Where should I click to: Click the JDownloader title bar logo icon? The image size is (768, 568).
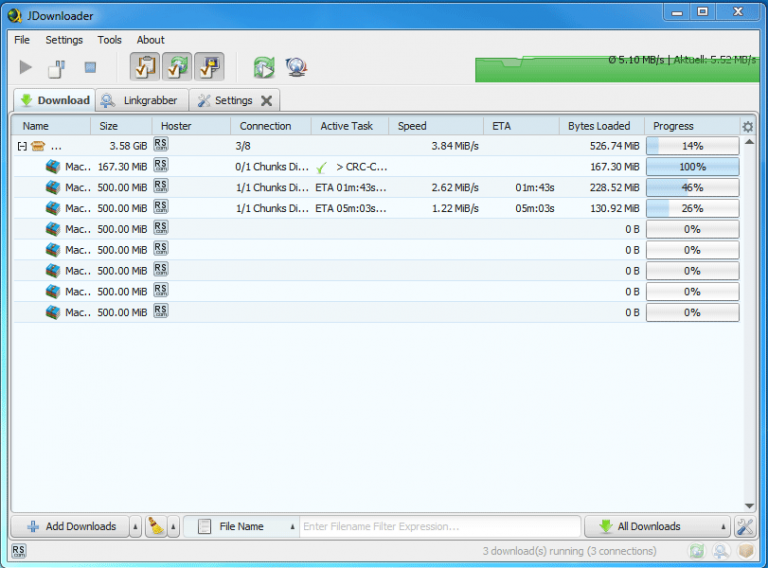coord(15,16)
